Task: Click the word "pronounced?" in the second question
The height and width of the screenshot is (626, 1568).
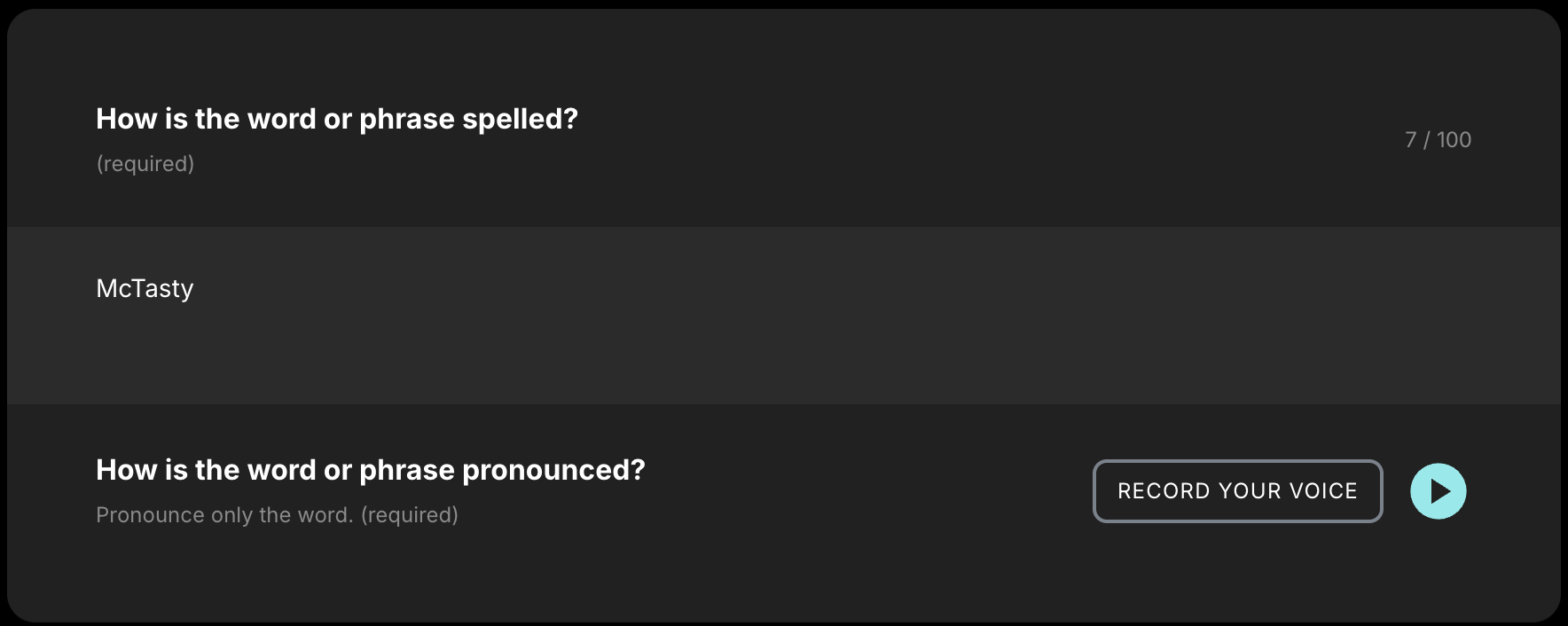Action: click(553, 470)
